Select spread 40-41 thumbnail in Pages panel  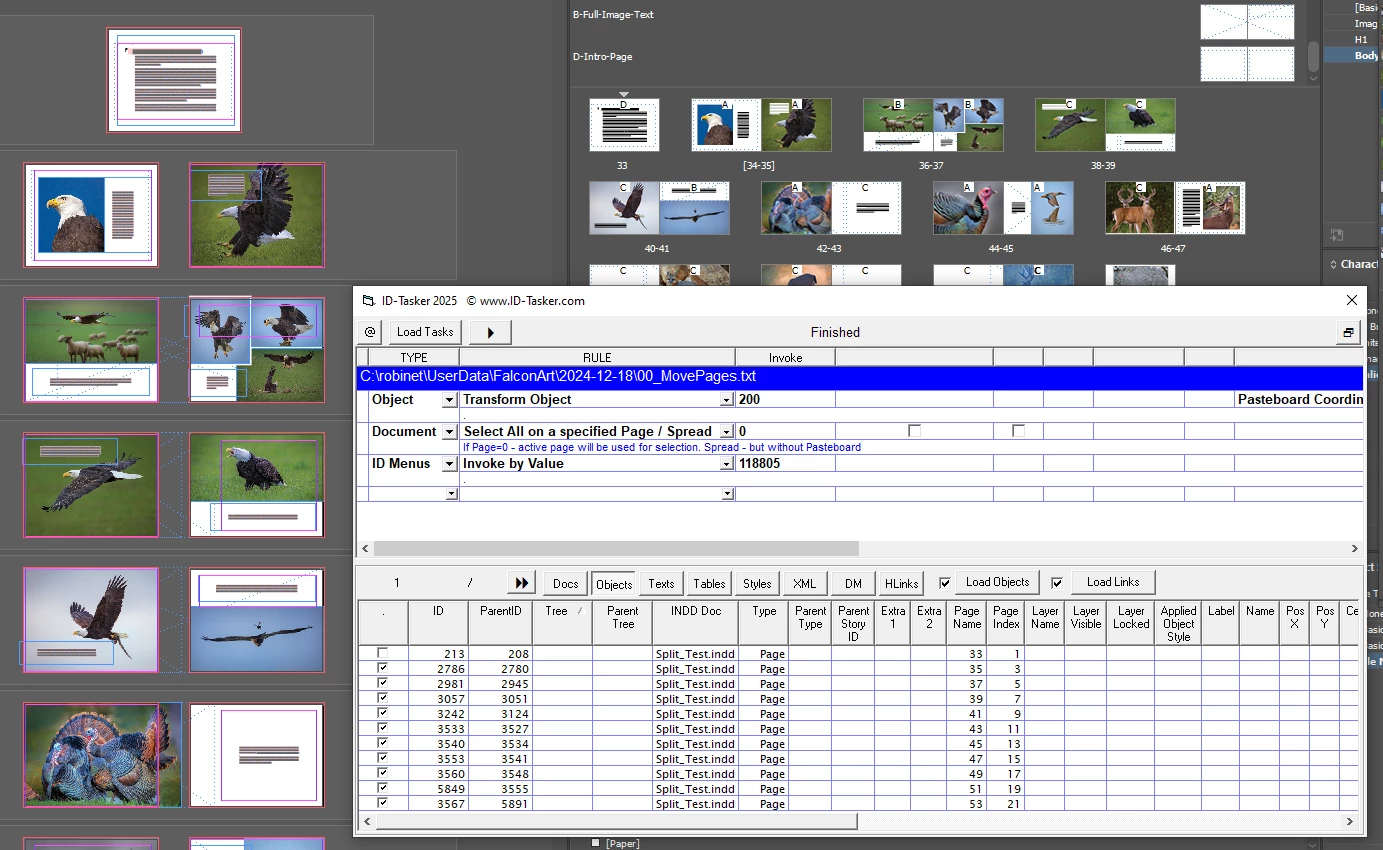[x=659, y=208]
